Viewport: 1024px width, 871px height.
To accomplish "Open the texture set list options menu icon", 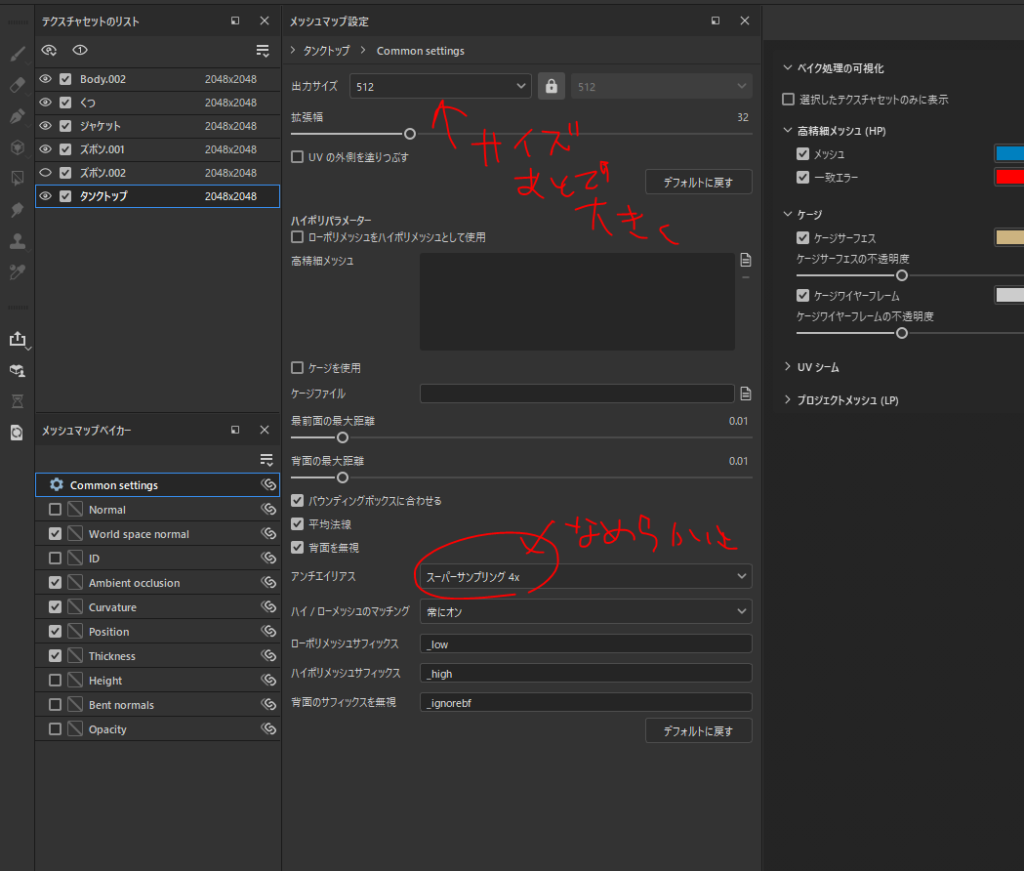I will click(263, 50).
